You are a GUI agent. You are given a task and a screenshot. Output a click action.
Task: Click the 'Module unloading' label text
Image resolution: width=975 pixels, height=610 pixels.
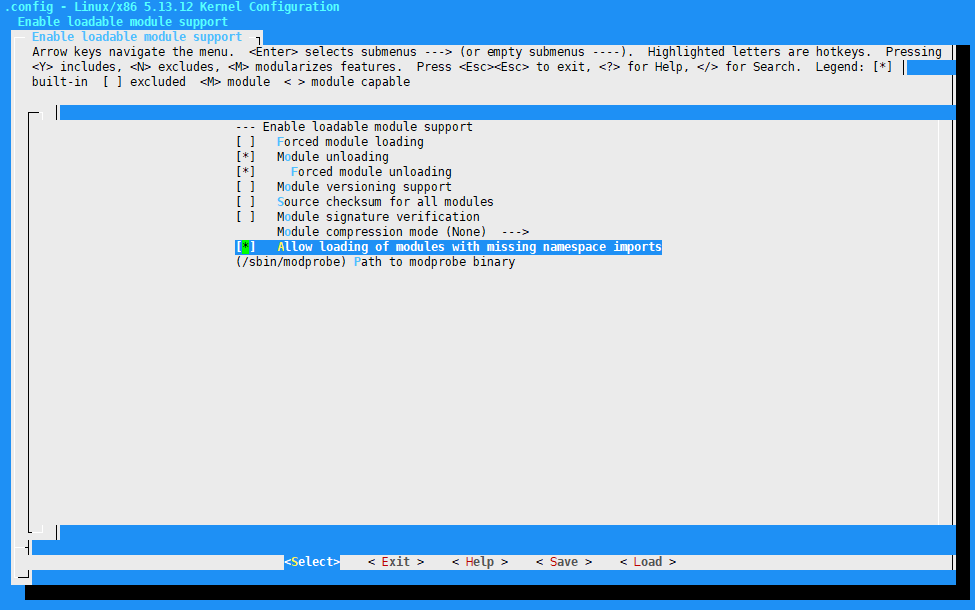[x=333, y=157]
